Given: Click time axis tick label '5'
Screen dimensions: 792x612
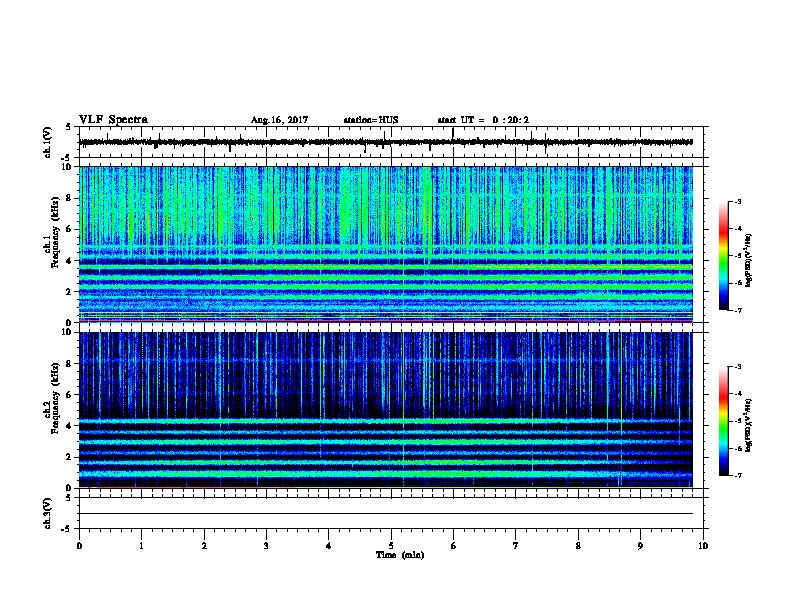Looking at the screenshot, I should click(391, 546).
